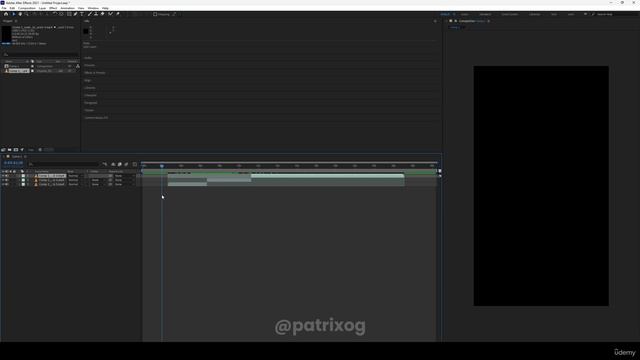Click the snapping options icon beside Snapping
This screenshot has width=640, height=360.
click(x=174, y=14)
